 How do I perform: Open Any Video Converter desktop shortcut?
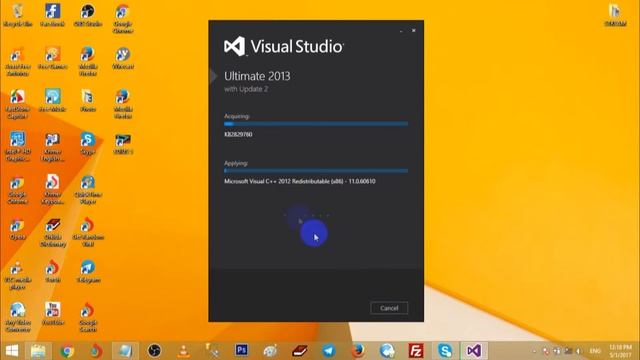pyautogui.click(x=18, y=318)
